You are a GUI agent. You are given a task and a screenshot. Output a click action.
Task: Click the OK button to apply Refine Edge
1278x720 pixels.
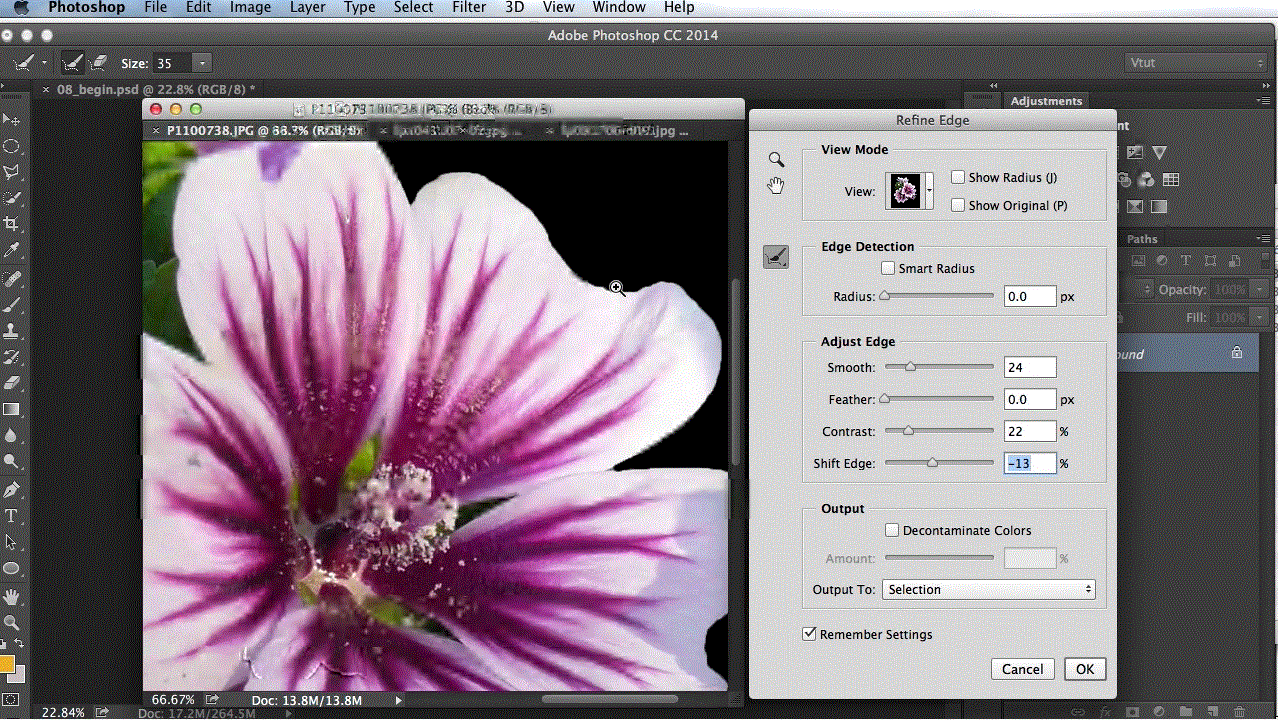click(x=1084, y=668)
